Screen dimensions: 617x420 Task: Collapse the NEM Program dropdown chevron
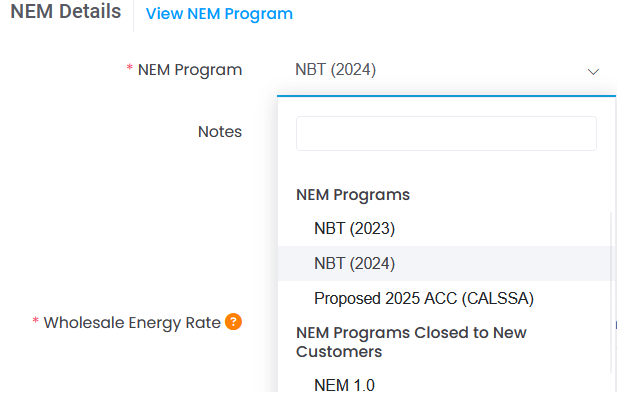pos(593,72)
